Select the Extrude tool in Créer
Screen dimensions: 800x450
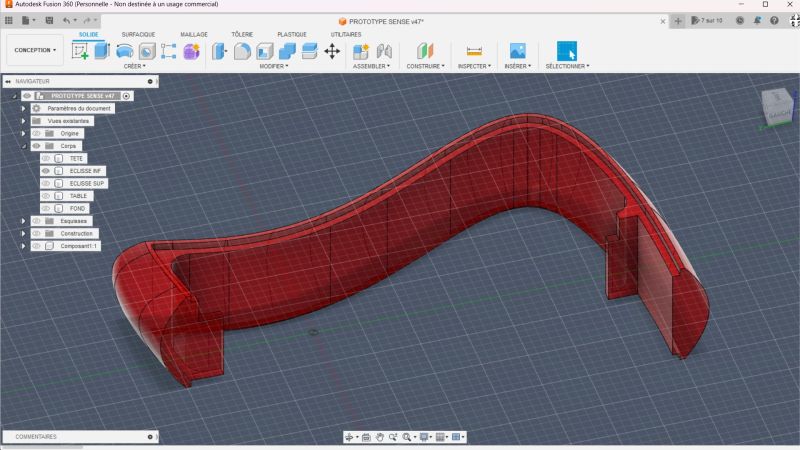tap(102, 51)
